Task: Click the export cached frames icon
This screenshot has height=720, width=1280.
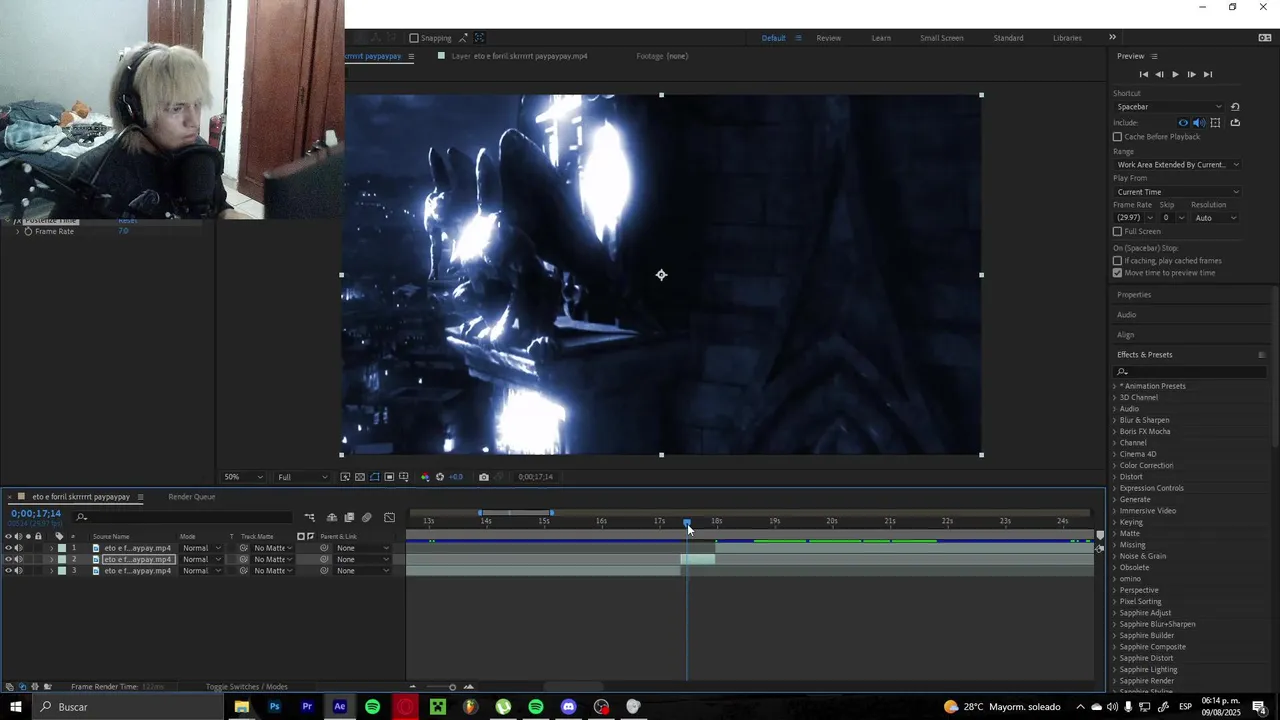Action: [x=1235, y=123]
